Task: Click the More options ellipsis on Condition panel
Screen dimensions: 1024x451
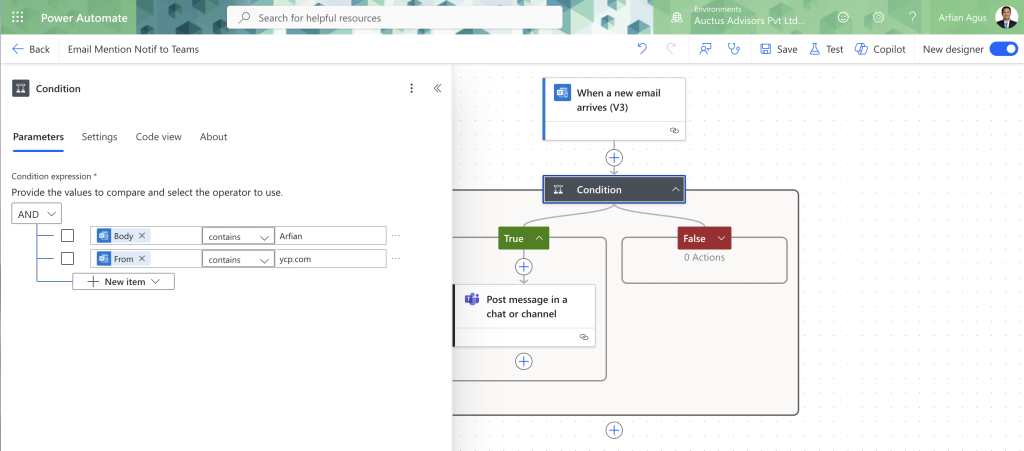Action: [x=411, y=88]
